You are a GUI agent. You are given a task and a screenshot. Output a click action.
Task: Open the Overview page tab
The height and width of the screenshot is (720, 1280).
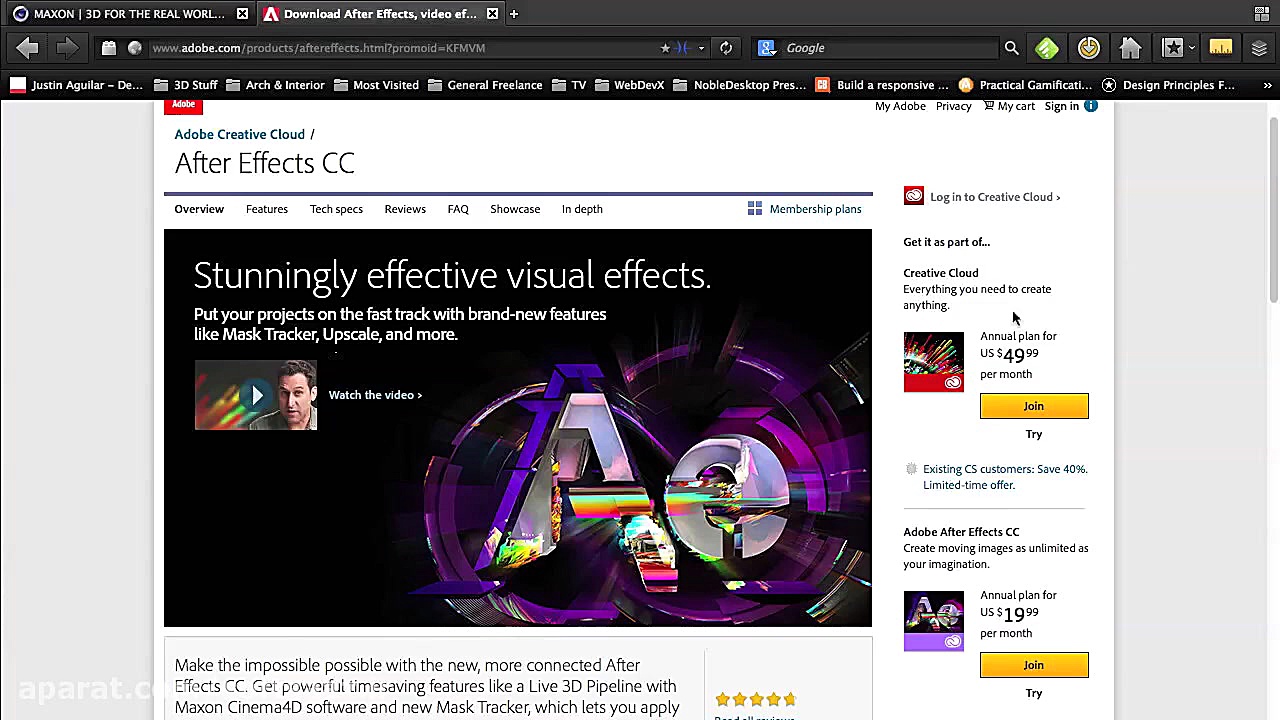199,209
